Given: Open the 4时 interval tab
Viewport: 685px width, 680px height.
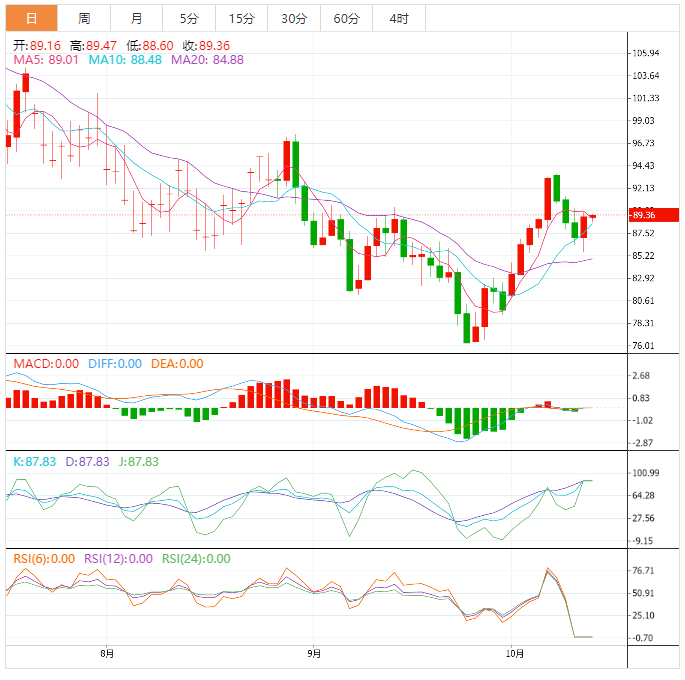Looking at the screenshot, I should click(399, 18).
